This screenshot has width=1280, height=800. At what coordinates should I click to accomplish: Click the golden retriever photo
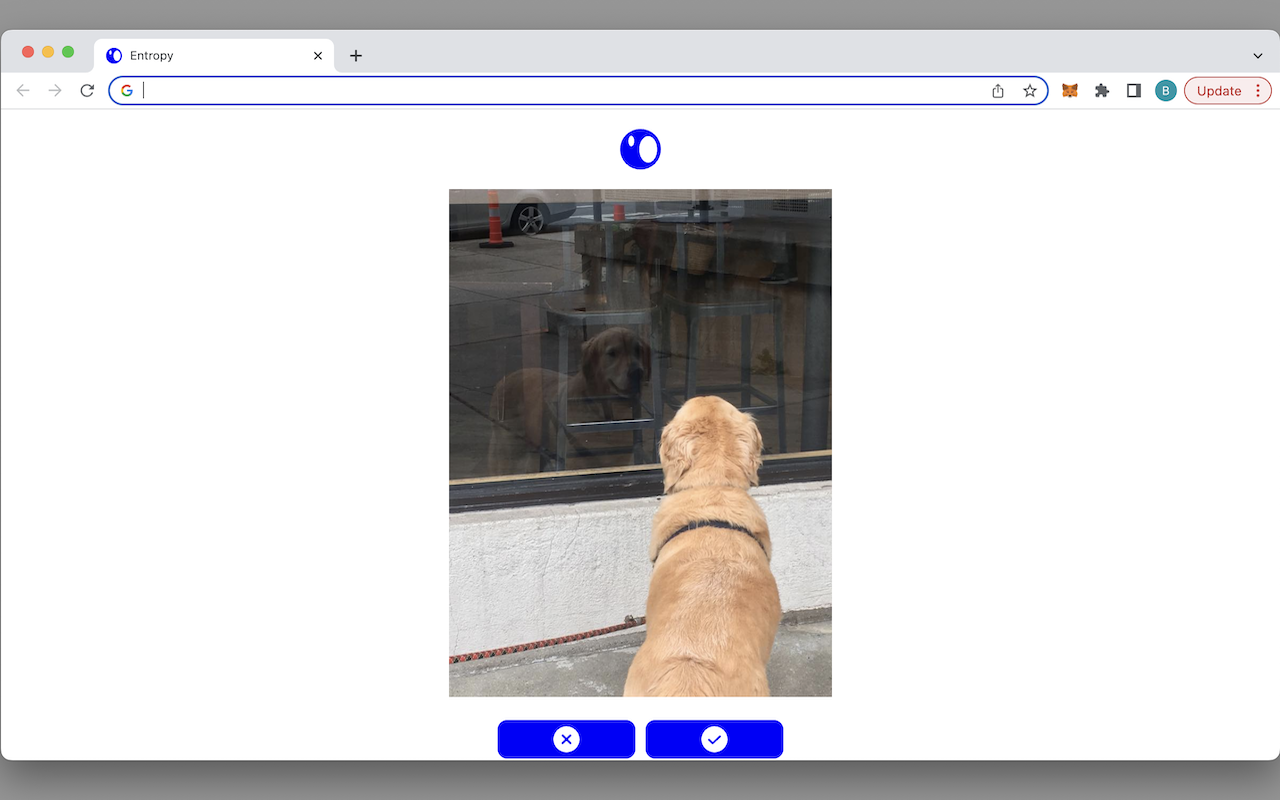tap(640, 442)
